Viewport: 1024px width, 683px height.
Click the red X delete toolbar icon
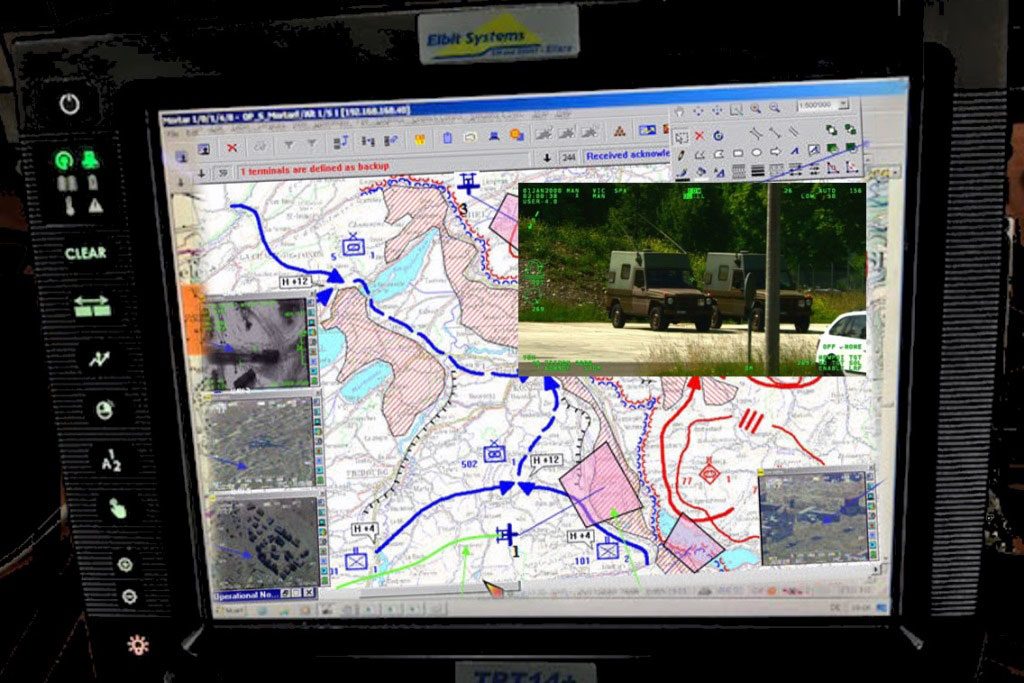(232, 147)
